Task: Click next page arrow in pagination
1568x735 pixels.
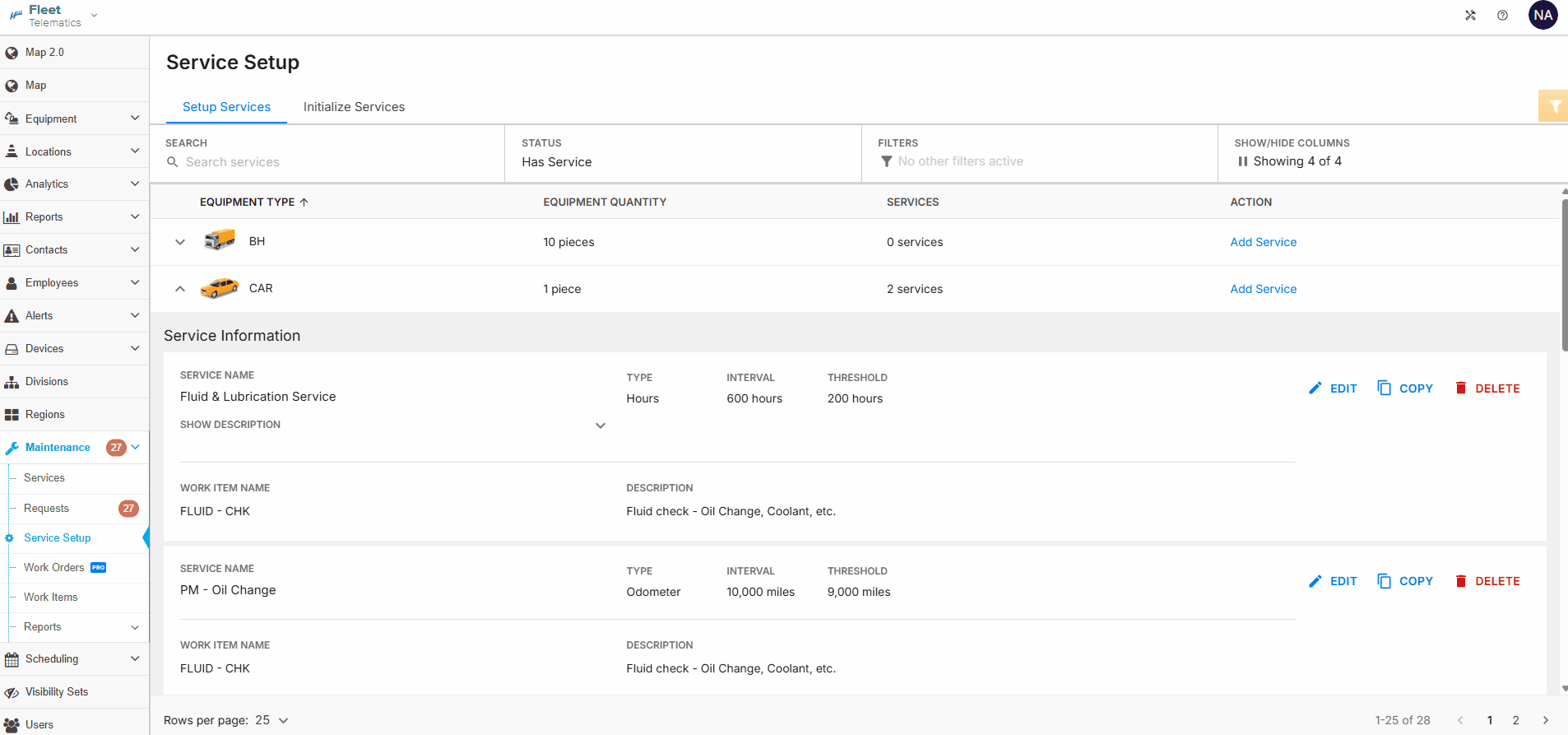Action: click(x=1546, y=720)
